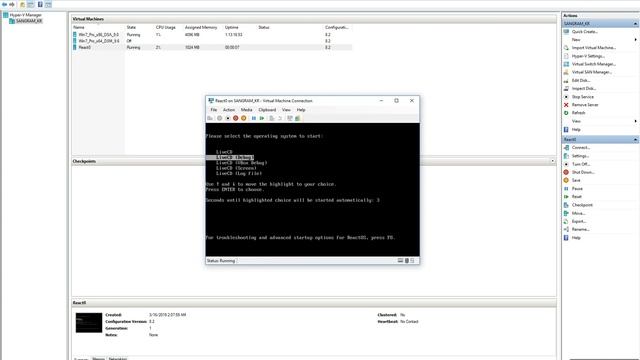This screenshot has height=360, width=640.
Task: Select Hyper-V Manager root tree node
Action: [22, 15]
